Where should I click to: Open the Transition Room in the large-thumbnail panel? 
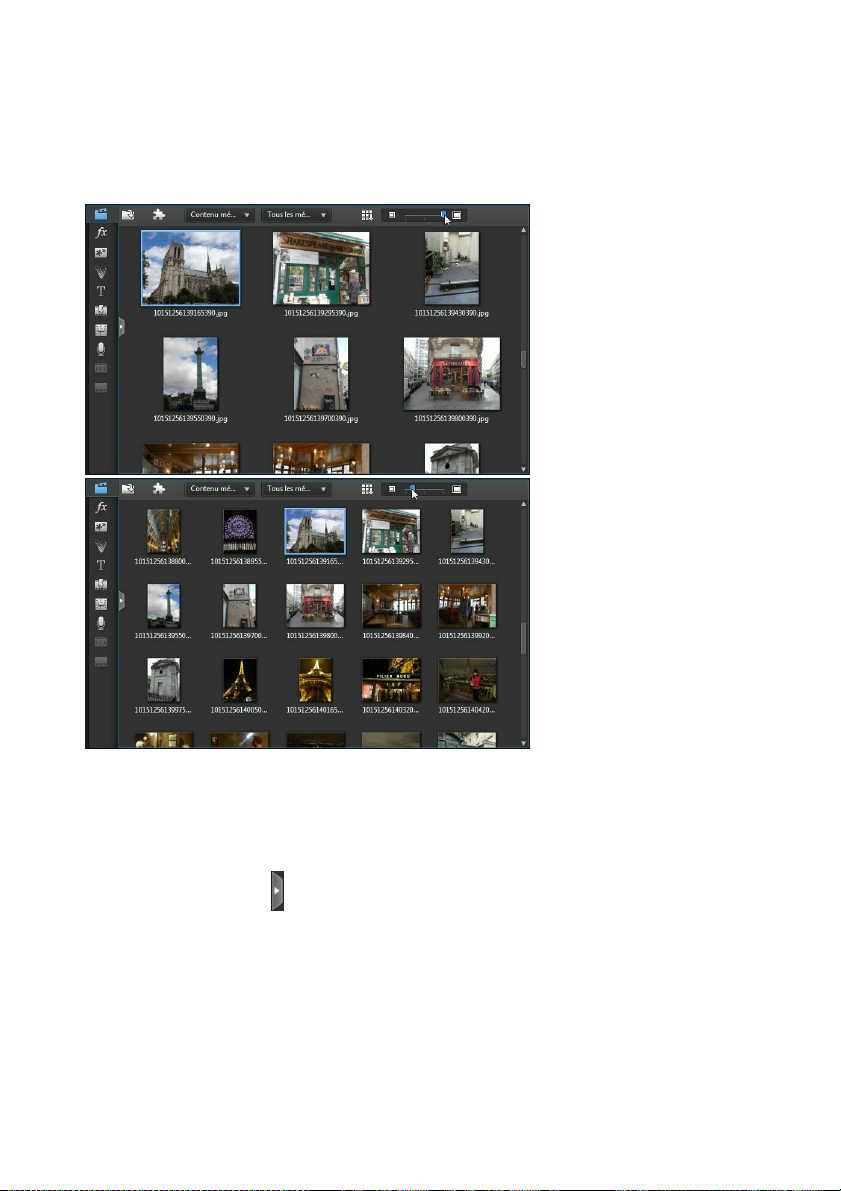click(100, 311)
